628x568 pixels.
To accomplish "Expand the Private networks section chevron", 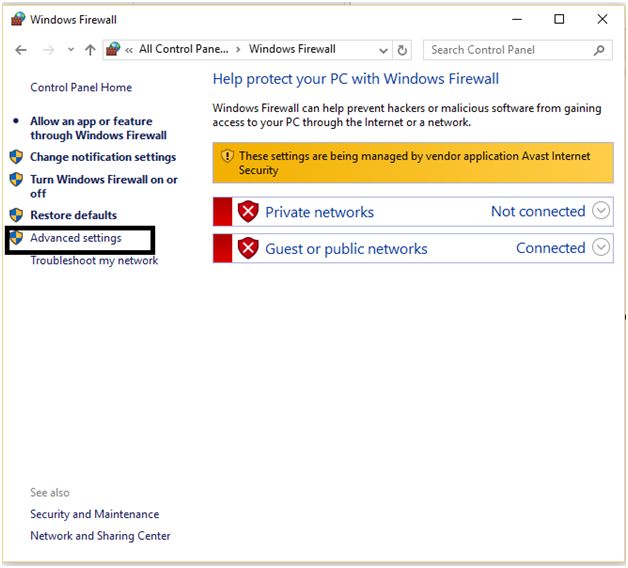I will coord(601,210).
